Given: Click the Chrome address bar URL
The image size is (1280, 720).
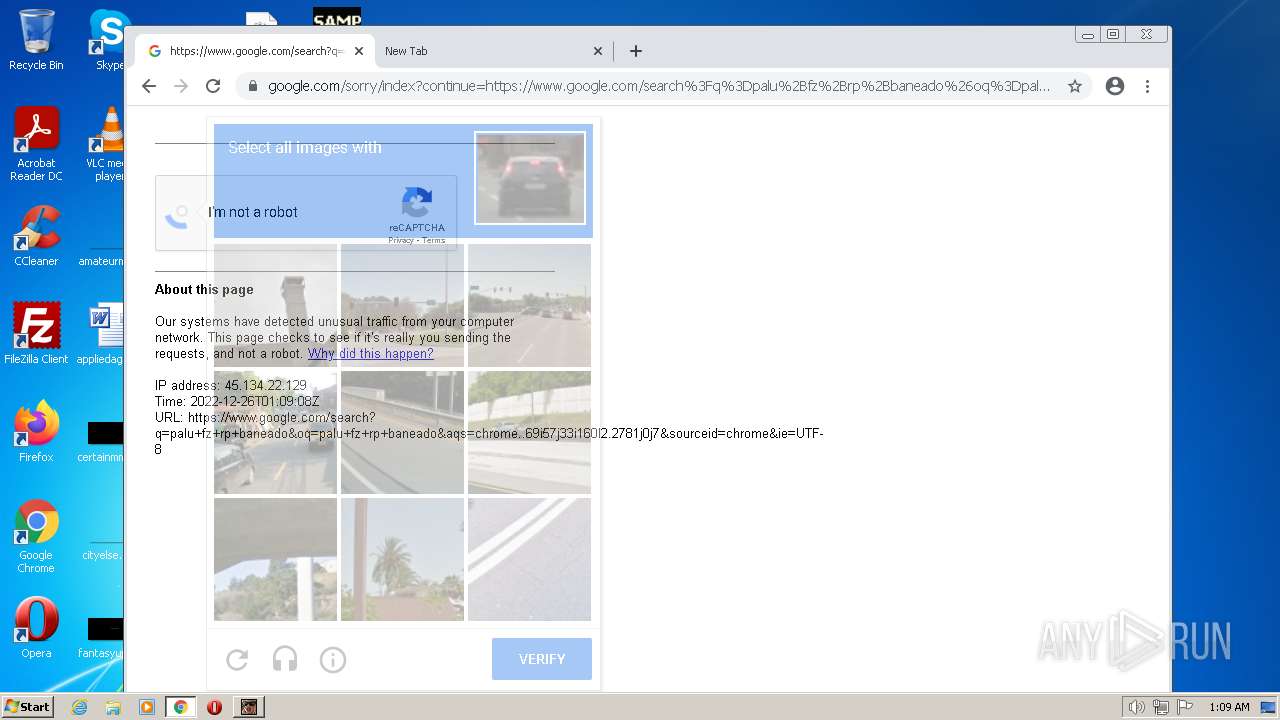Looking at the screenshot, I should (659, 86).
